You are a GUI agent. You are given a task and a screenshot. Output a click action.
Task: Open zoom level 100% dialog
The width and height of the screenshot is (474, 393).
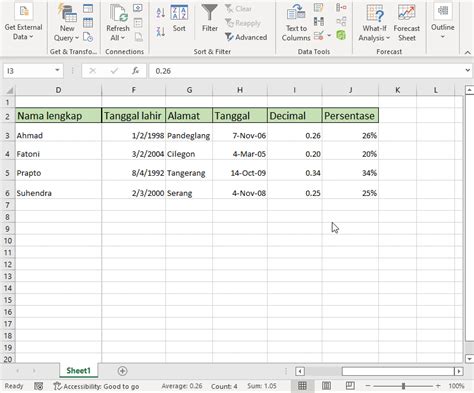pos(456,386)
